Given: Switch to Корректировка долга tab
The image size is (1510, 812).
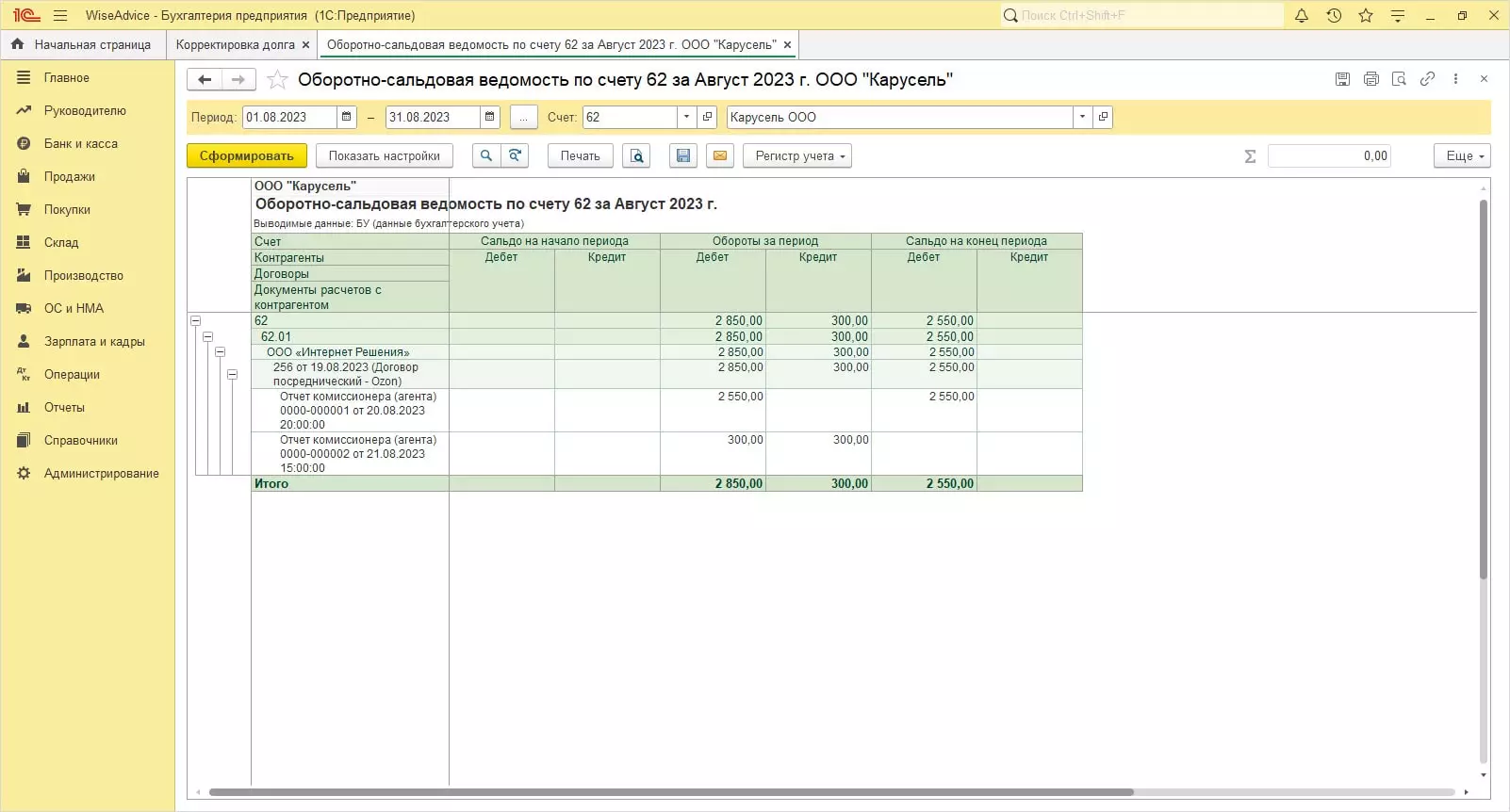Looking at the screenshot, I should pyautogui.click(x=235, y=45).
